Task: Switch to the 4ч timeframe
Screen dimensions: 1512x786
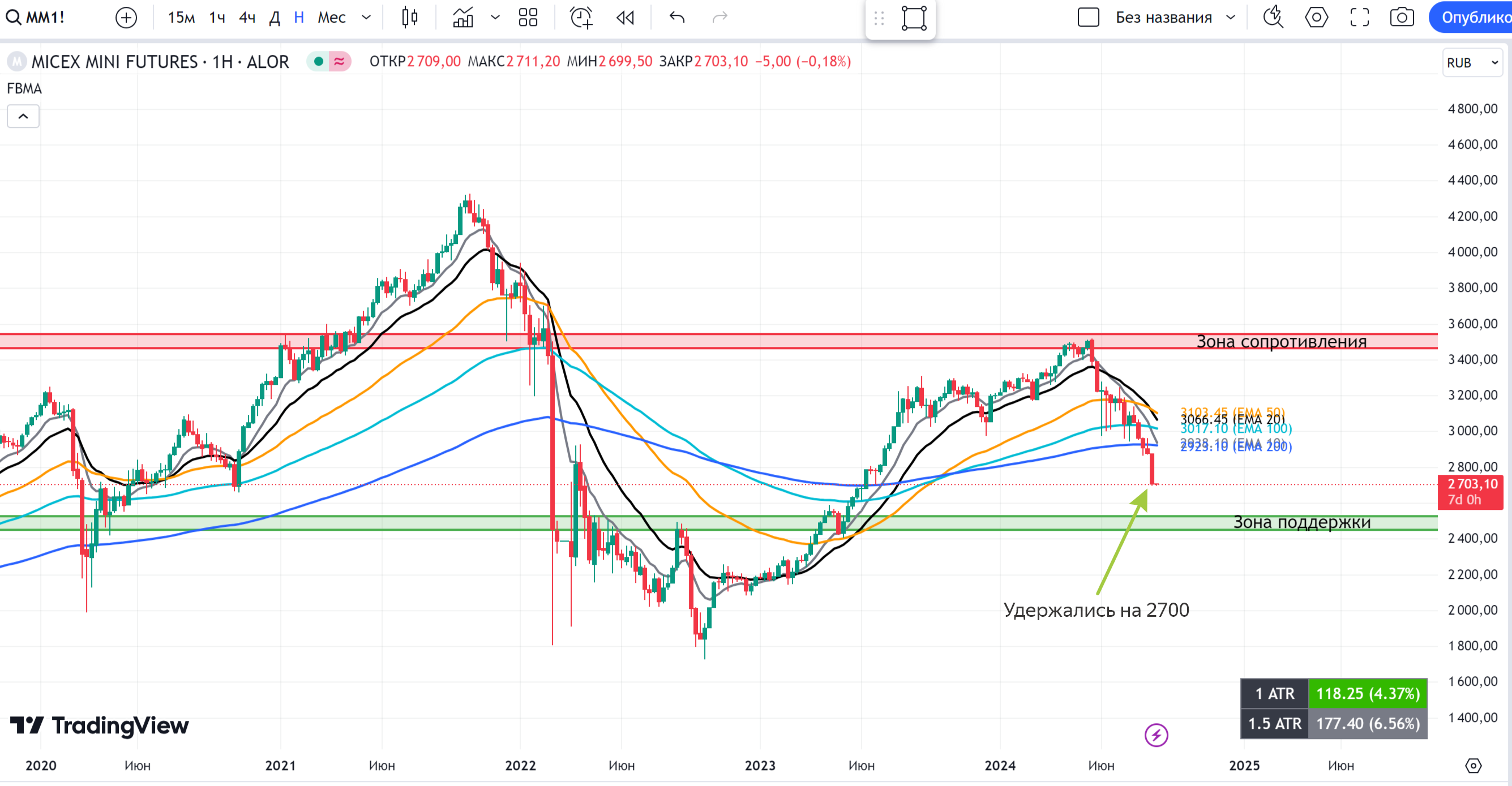Action: (x=247, y=18)
